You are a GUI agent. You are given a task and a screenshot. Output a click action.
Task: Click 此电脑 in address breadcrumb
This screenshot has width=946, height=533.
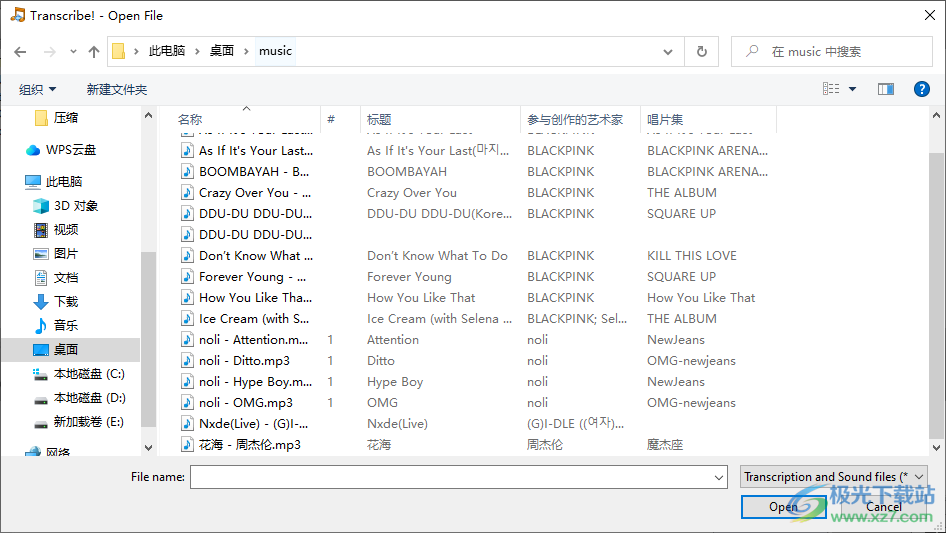coord(167,51)
